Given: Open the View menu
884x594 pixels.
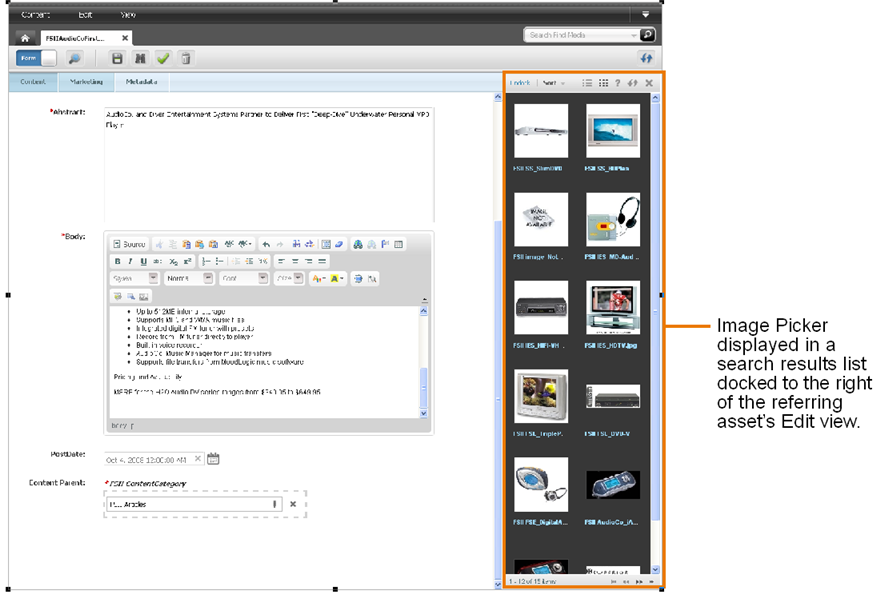Looking at the screenshot, I should 128,15.
